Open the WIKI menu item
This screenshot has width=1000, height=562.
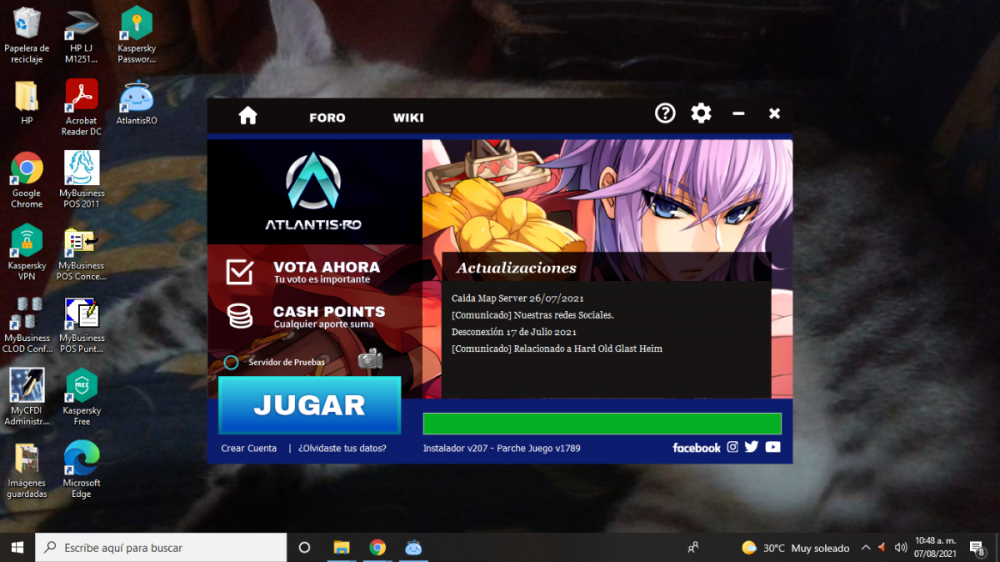[408, 118]
